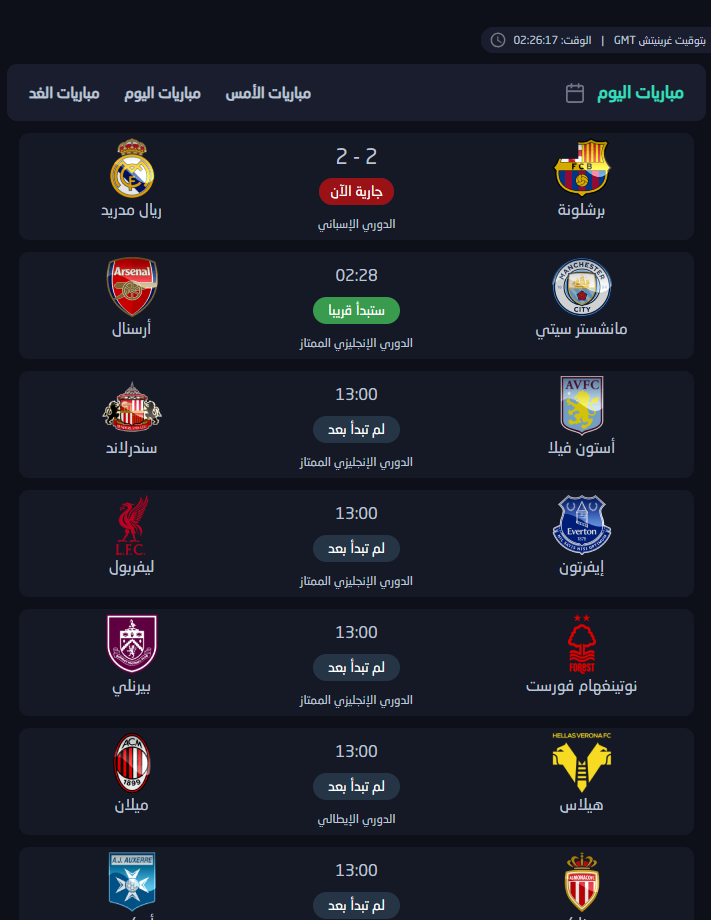Viewport: 711px width, 920px height.
Task: Click the calendar icon beside مباريات اليوم heading
Action: click(x=575, y=93)
